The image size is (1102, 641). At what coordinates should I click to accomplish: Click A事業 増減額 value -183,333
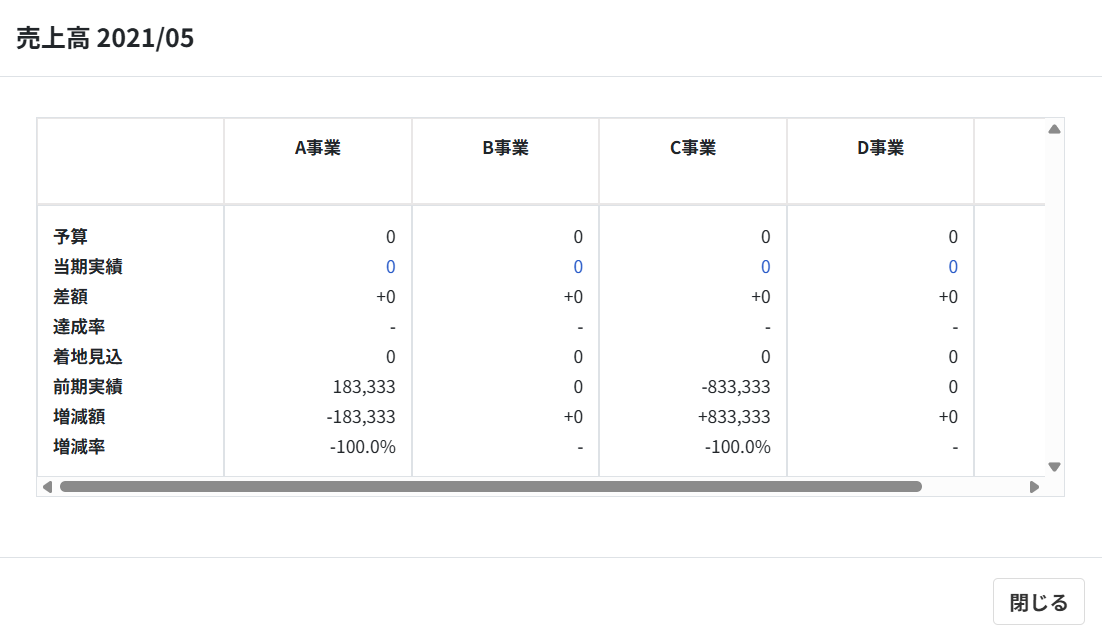[x=361, y=417]
